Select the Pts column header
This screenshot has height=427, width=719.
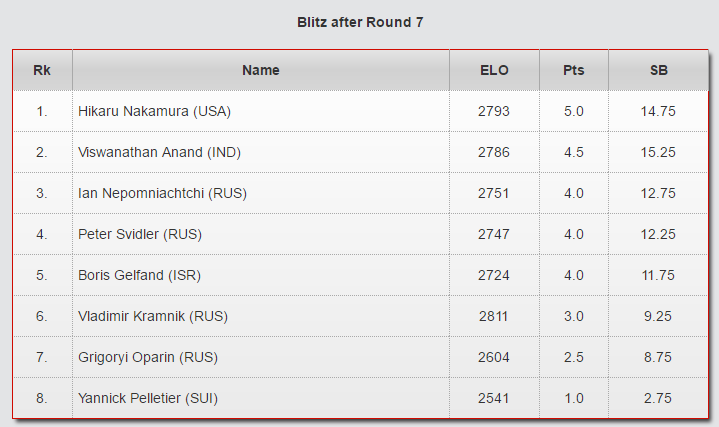pos(574,71)
